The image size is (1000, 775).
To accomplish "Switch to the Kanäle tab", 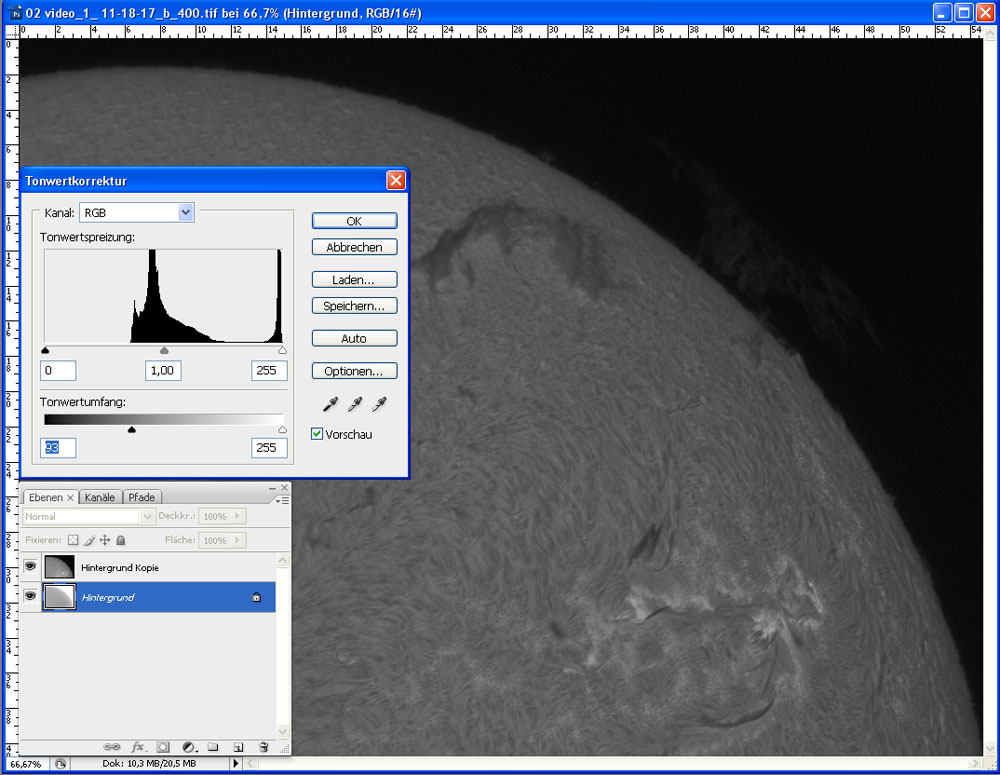I will pyautogui.click(x=99, y=498).
